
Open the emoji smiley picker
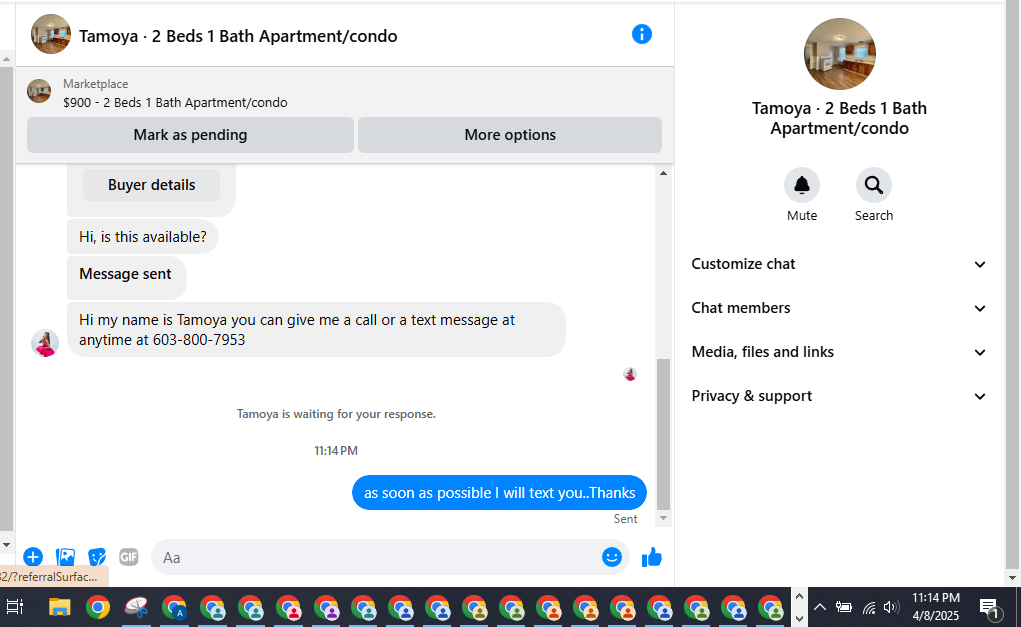pos(611,557)
